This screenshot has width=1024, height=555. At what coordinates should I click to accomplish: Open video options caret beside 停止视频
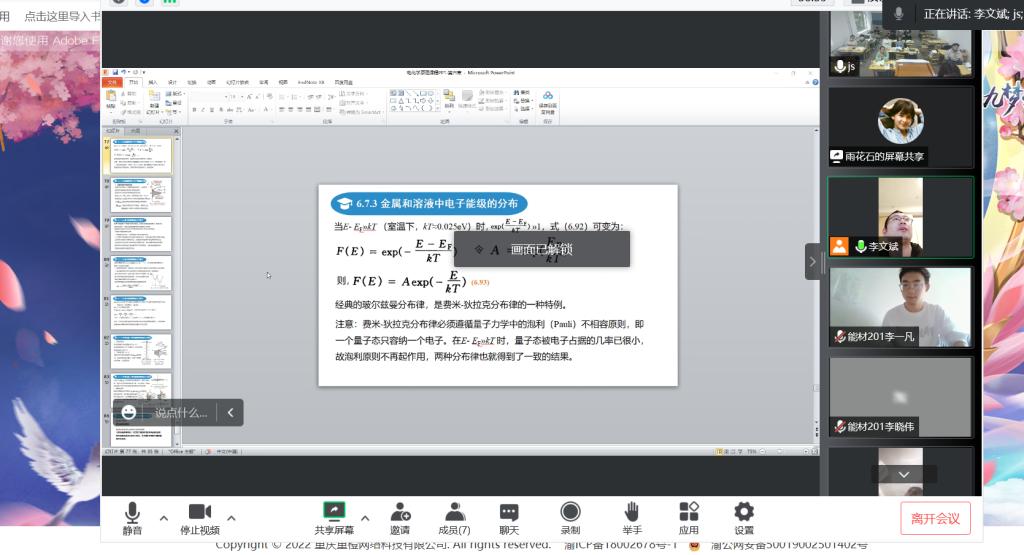[x=231, y=518]
